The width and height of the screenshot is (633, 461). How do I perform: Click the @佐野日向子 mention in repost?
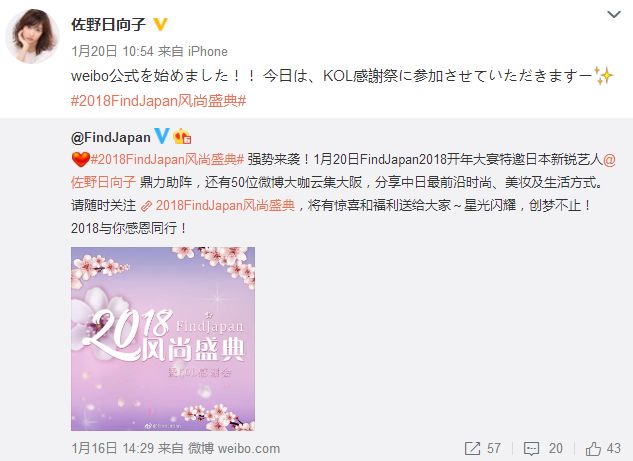coord(343,171)
